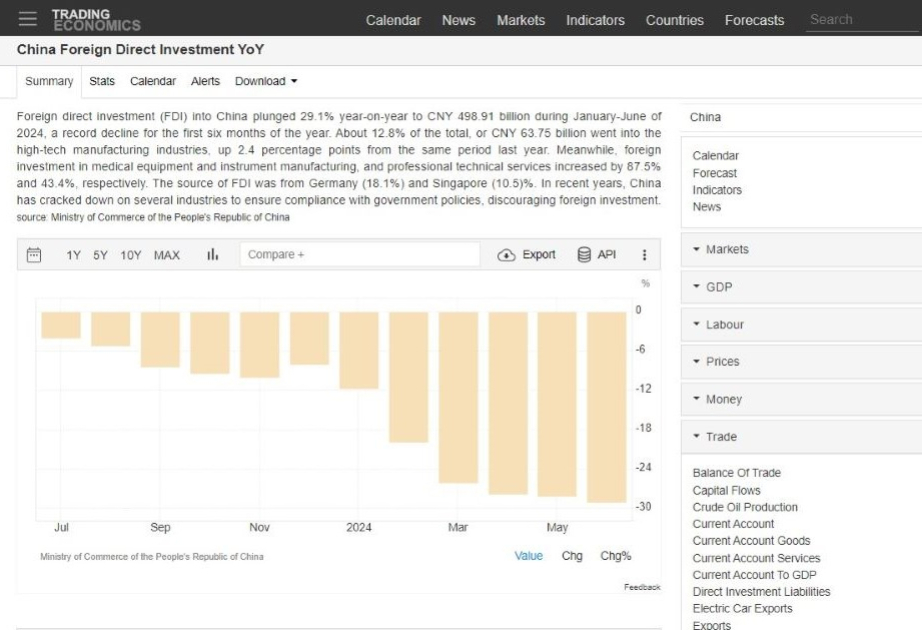The width and height of the screenshot is (922, 630).
Task: Expand the GDP sidebar section
Action: [801, 287]
